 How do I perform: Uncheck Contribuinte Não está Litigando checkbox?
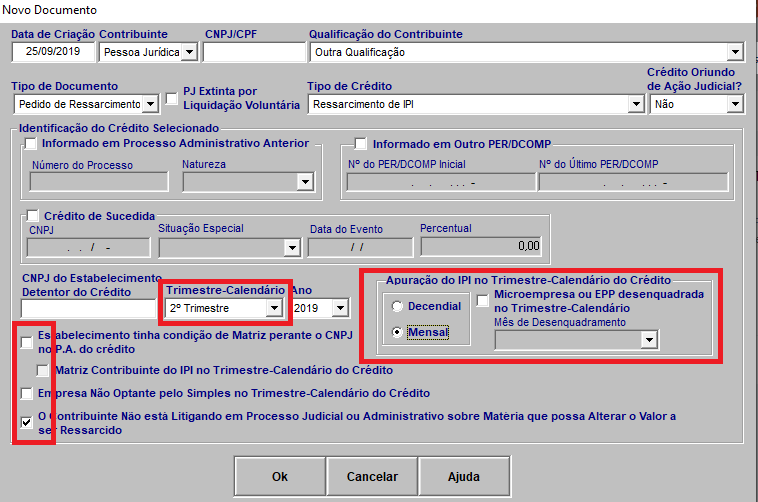point(27,423)
